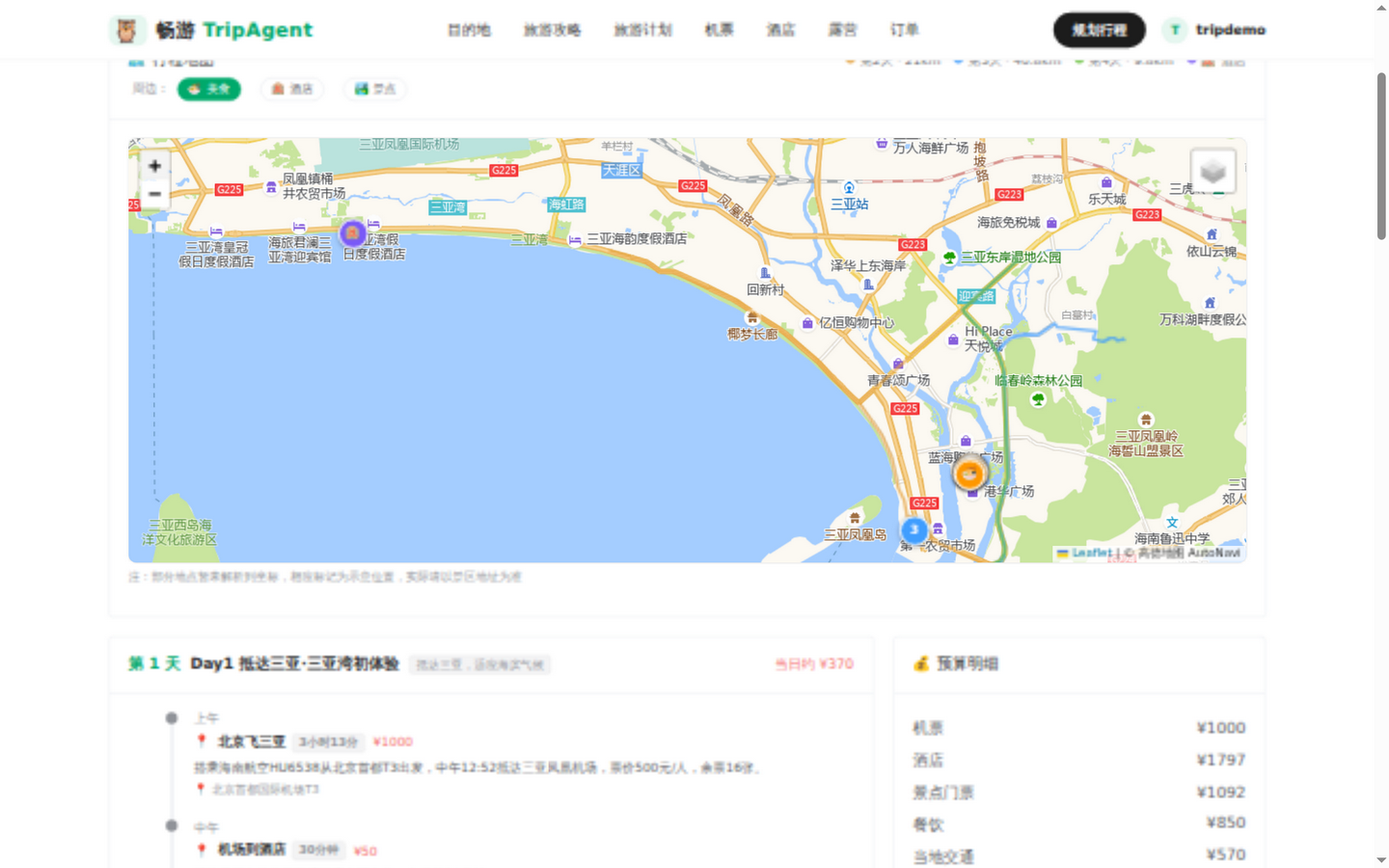Image resolution: width=1389 pixels, height=868 pixels.
Task: Click the 三亚凤凰岭 scenic spot icon
Action: pos(1146,420)
